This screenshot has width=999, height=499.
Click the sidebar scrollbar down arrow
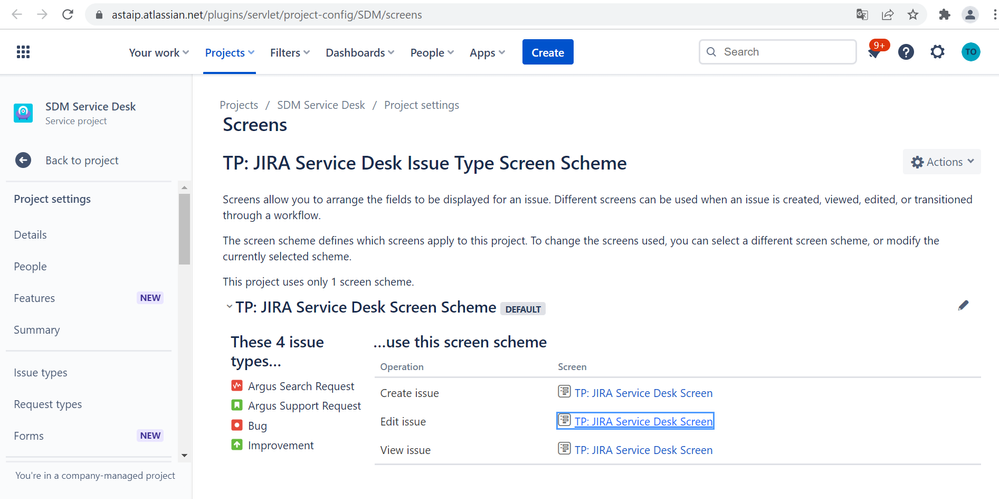184,455
